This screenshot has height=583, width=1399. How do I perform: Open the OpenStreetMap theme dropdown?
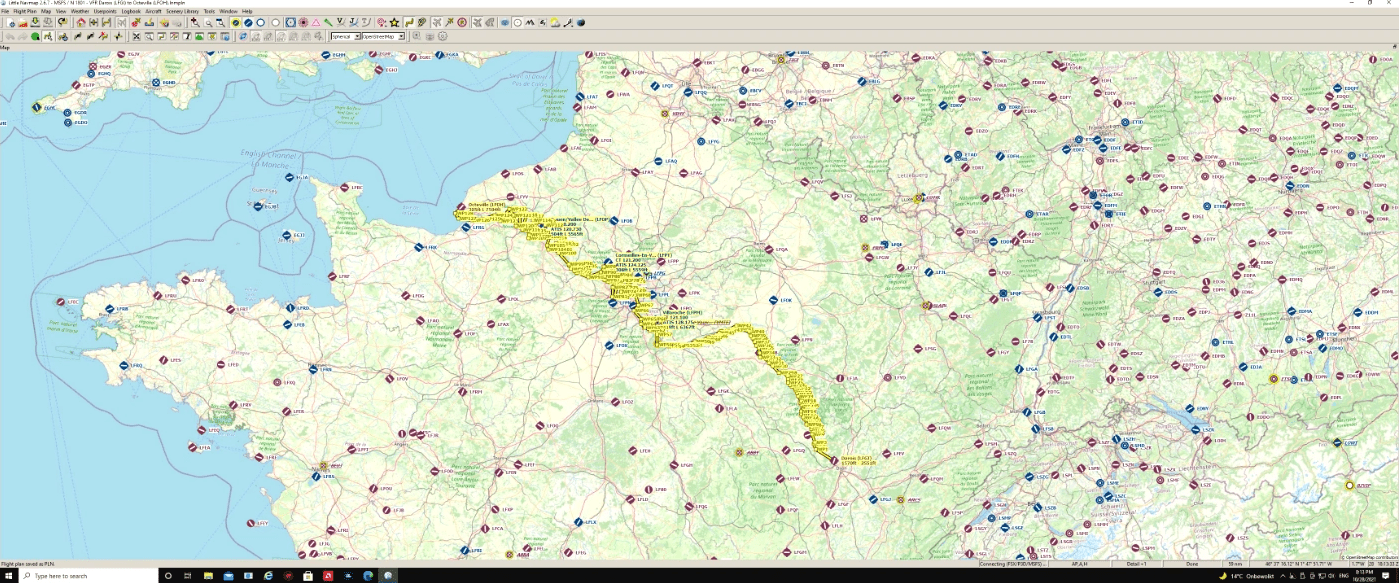click(382, 36)
